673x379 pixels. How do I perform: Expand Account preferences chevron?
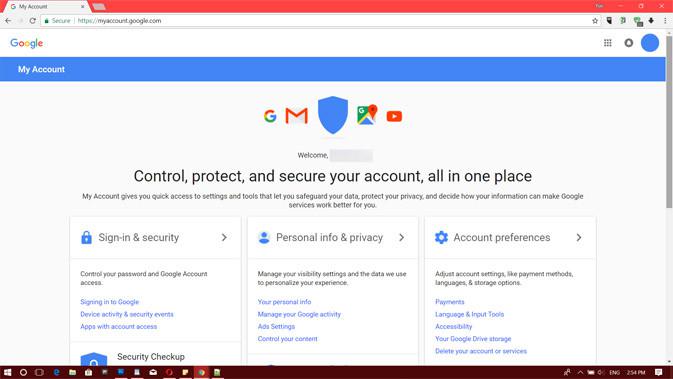click(579, 237)
